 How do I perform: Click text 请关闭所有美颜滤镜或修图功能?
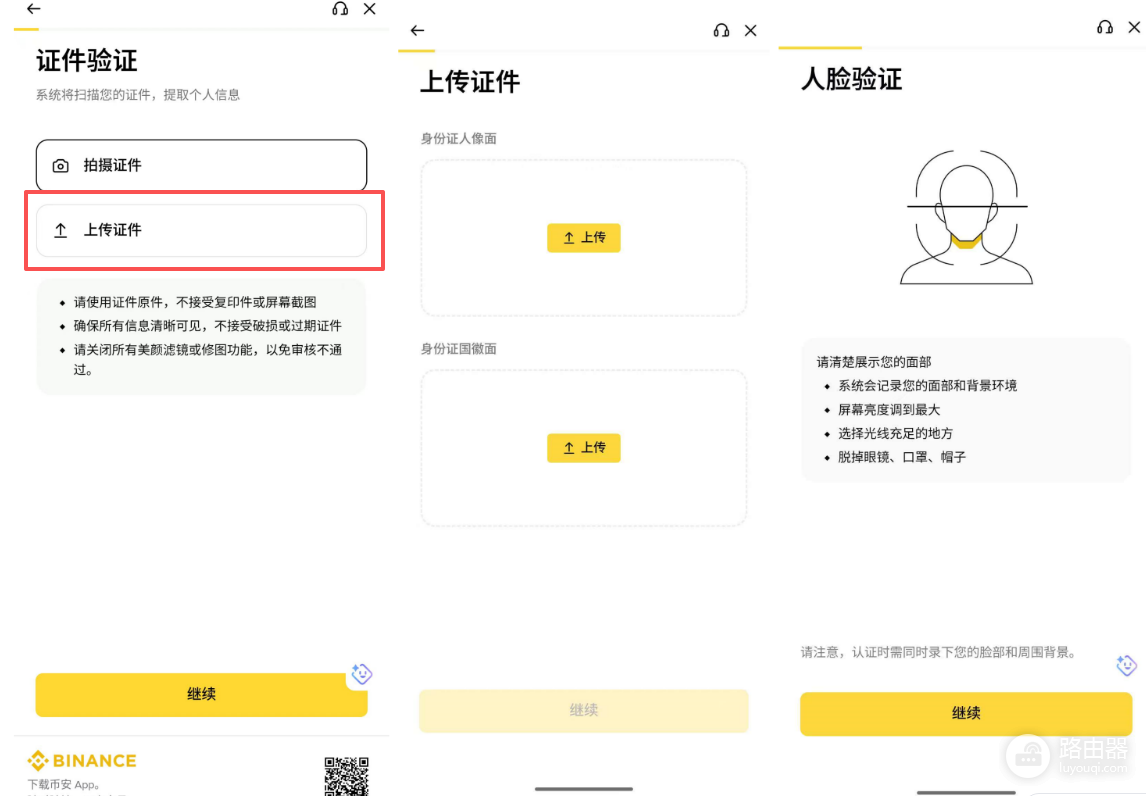[164, 350]
